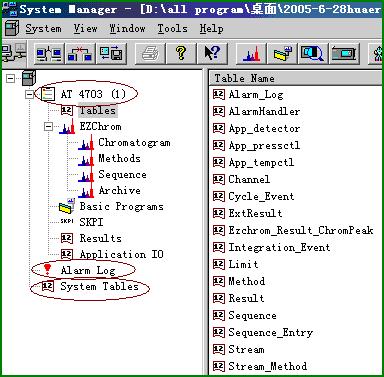Click the red alarm icon beside Alarm Log
Image resolution: width=384 pixels, height=377 pixels.
click(x=48, y=270)
